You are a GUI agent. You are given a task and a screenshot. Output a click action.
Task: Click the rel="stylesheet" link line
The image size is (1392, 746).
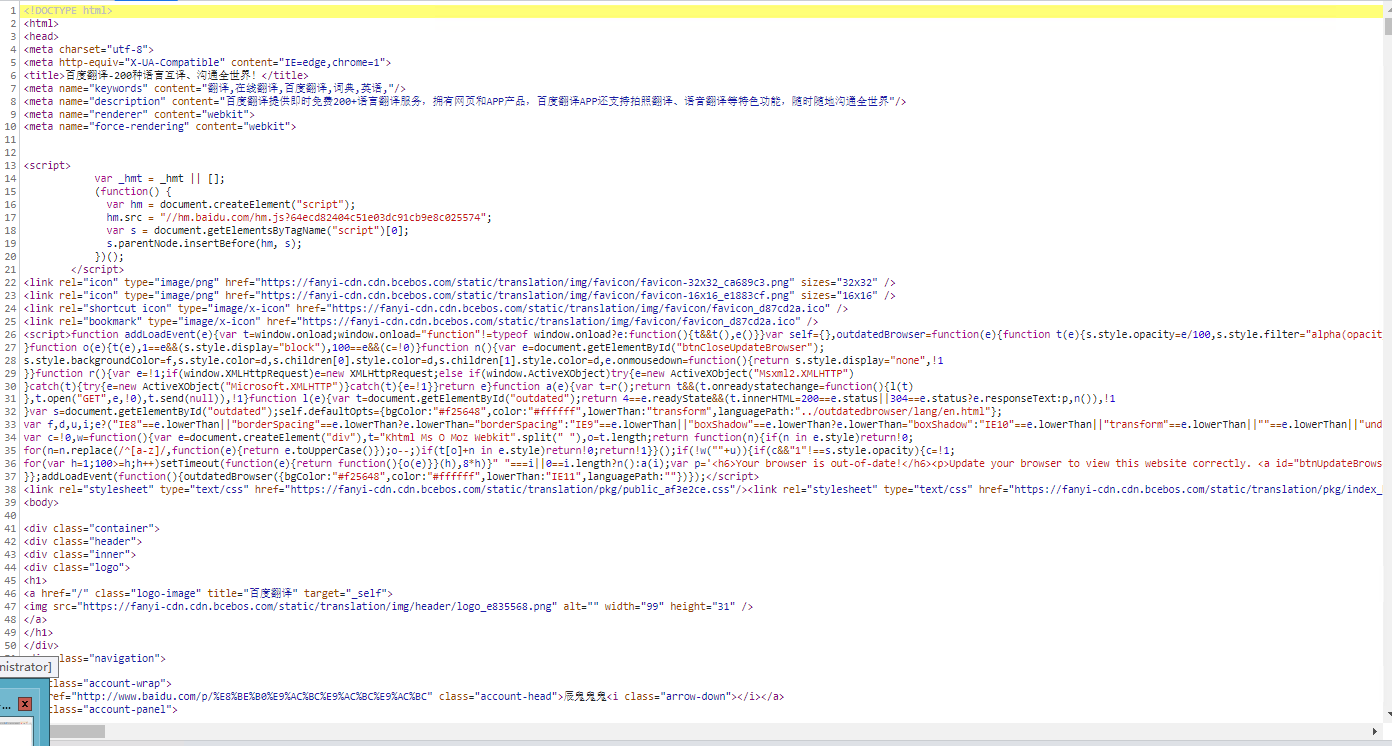tap(703, 491)
